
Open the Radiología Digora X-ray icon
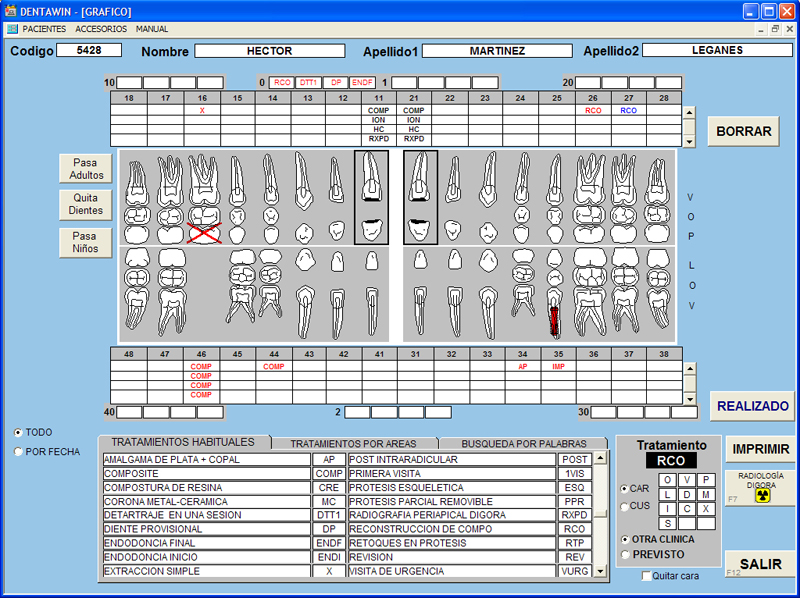(762, 494)
